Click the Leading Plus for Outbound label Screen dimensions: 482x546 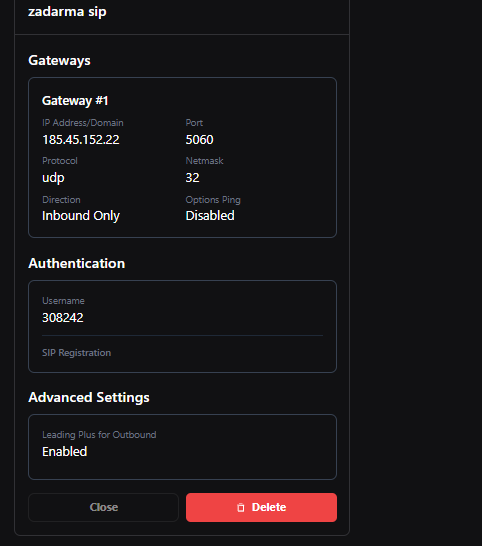99,435
